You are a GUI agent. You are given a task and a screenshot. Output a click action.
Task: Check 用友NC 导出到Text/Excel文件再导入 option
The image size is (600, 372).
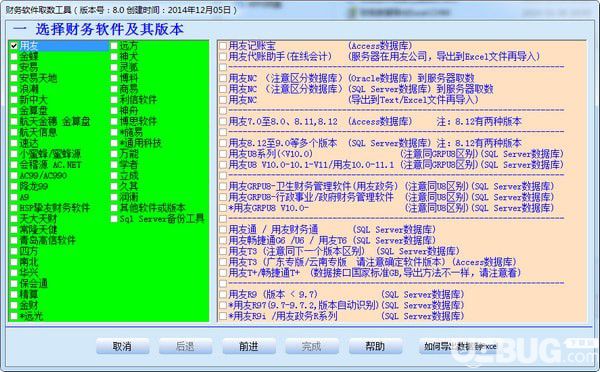(x=223, y=100)
